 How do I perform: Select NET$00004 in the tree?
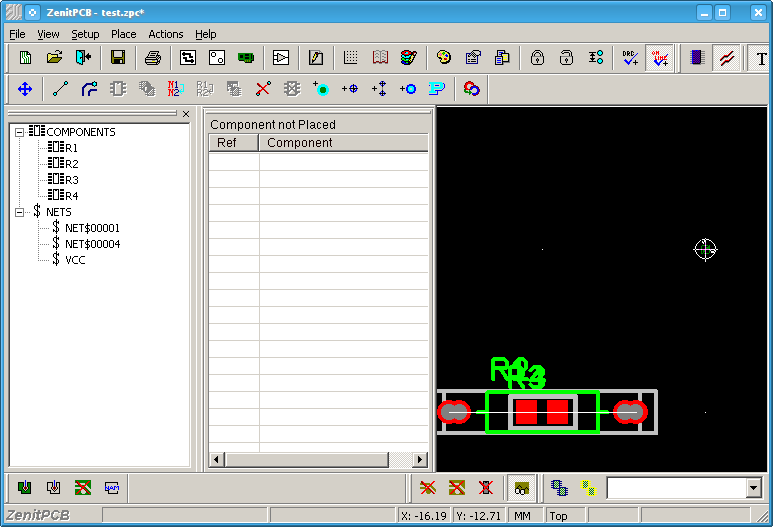(93, 244)
